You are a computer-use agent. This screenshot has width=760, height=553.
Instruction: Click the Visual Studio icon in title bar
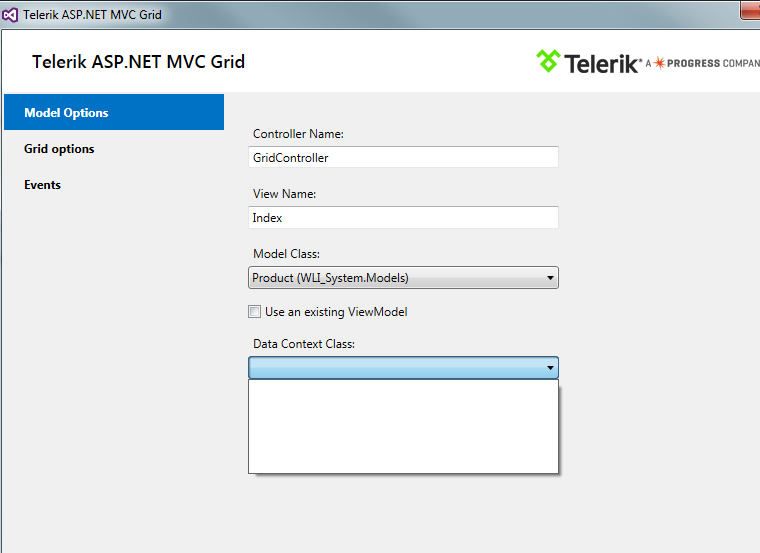[10, 15]
